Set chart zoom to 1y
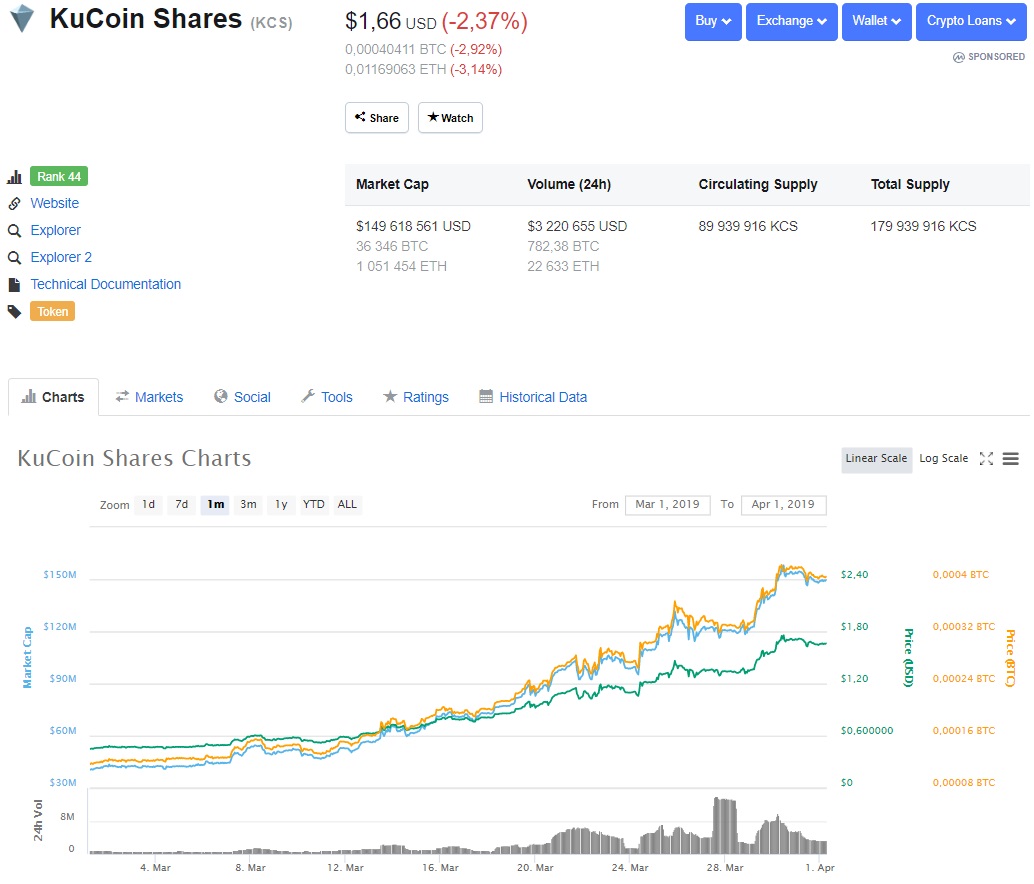This screenshot has height=884, width=1034. pyautogui.click(x=281, y=505)
